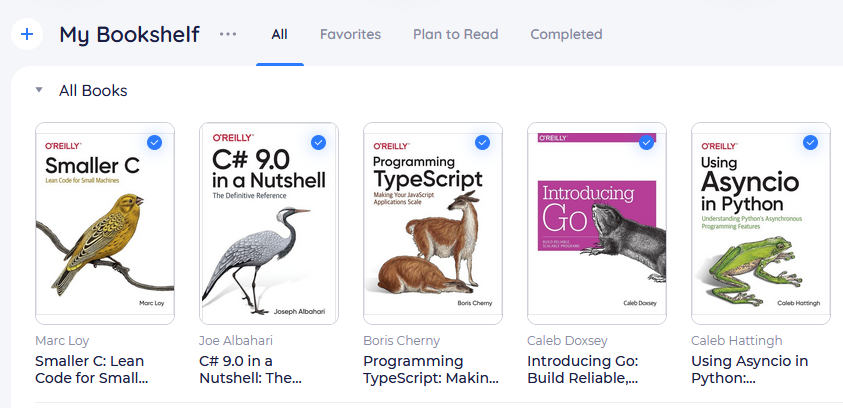Click author name Boris Cherny
843x408 pixels.
click(402, 341)
